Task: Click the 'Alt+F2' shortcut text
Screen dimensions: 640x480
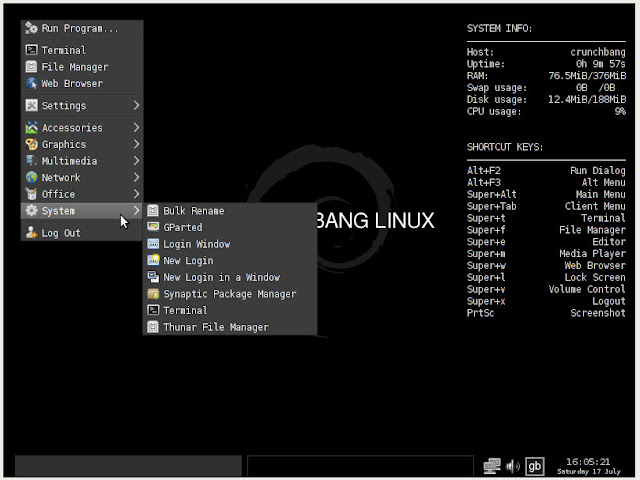Action: [x=484, y=170]
